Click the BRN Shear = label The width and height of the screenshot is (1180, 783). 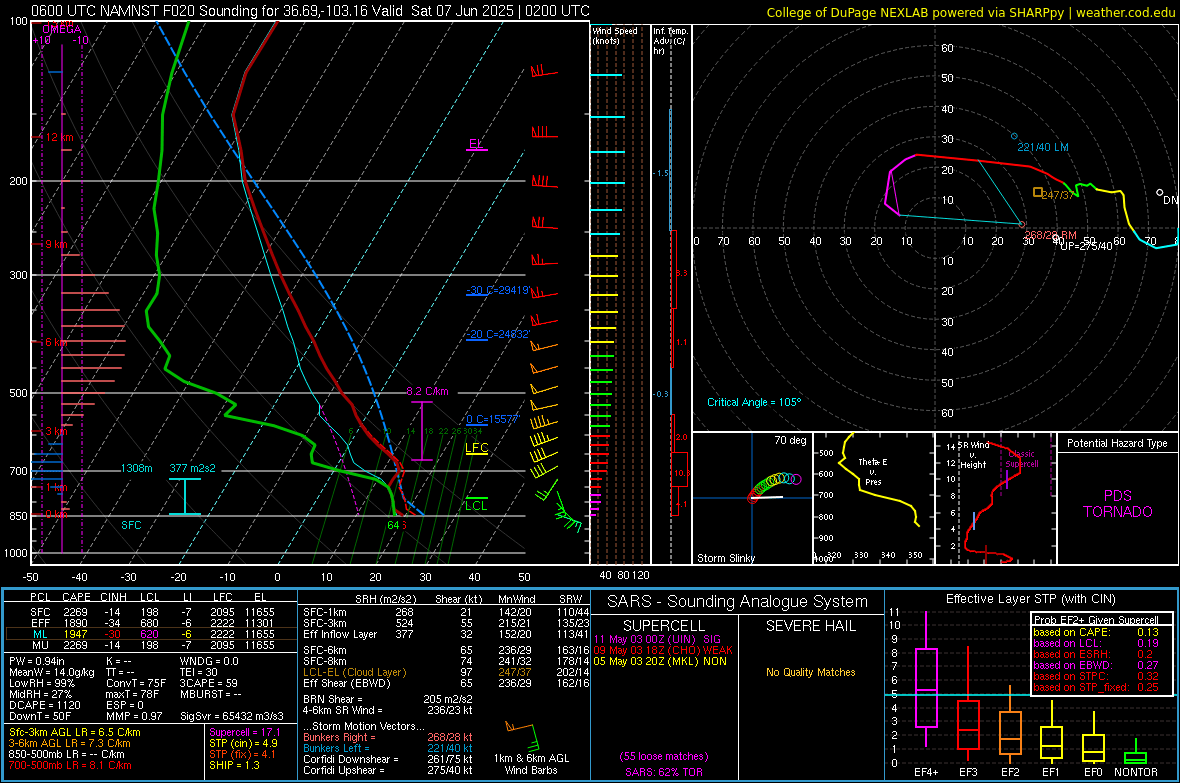pyautogui.click(x=332, y=699)
